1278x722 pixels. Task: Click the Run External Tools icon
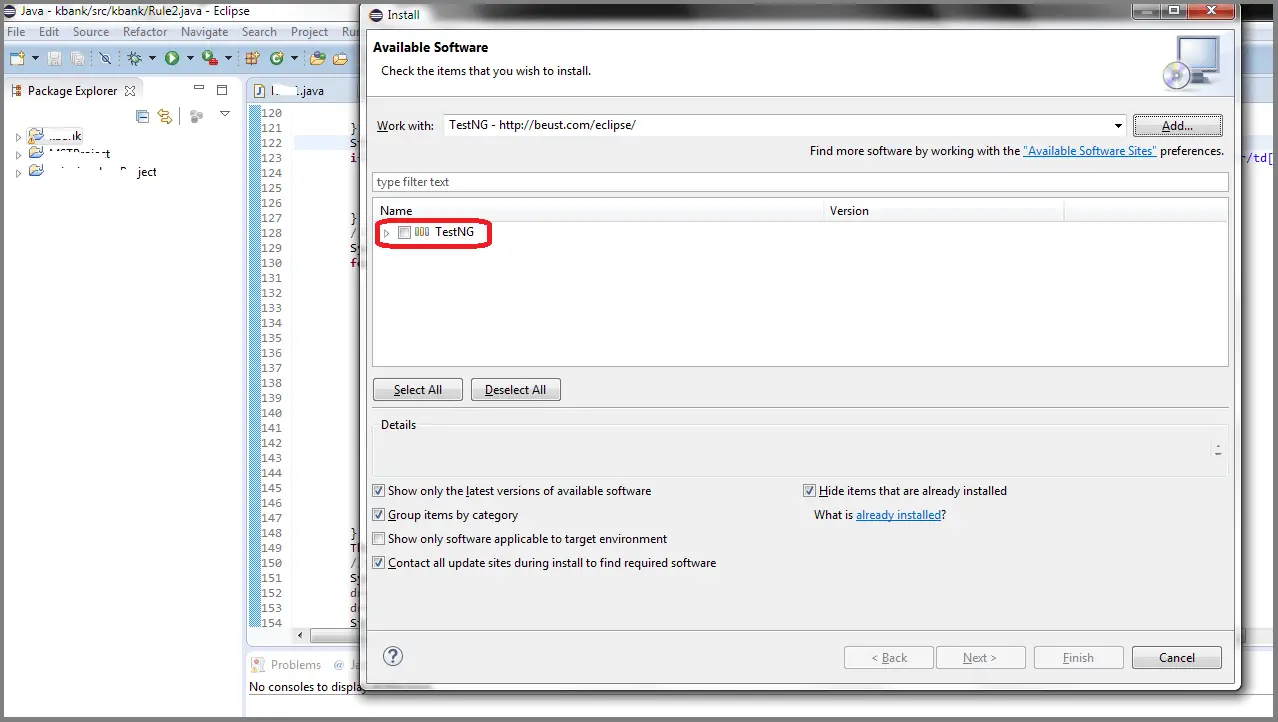(x=210, y=59)
